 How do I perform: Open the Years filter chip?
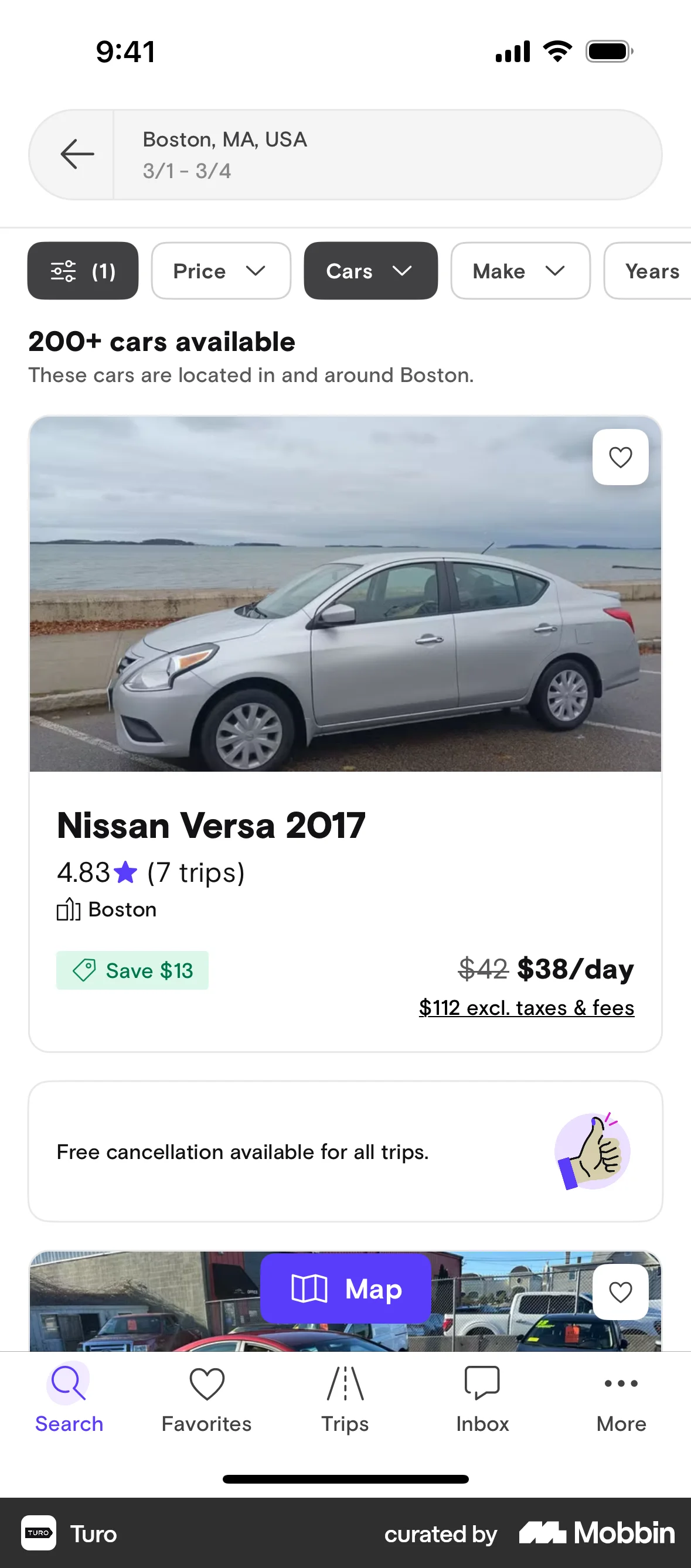coord(650,271)
